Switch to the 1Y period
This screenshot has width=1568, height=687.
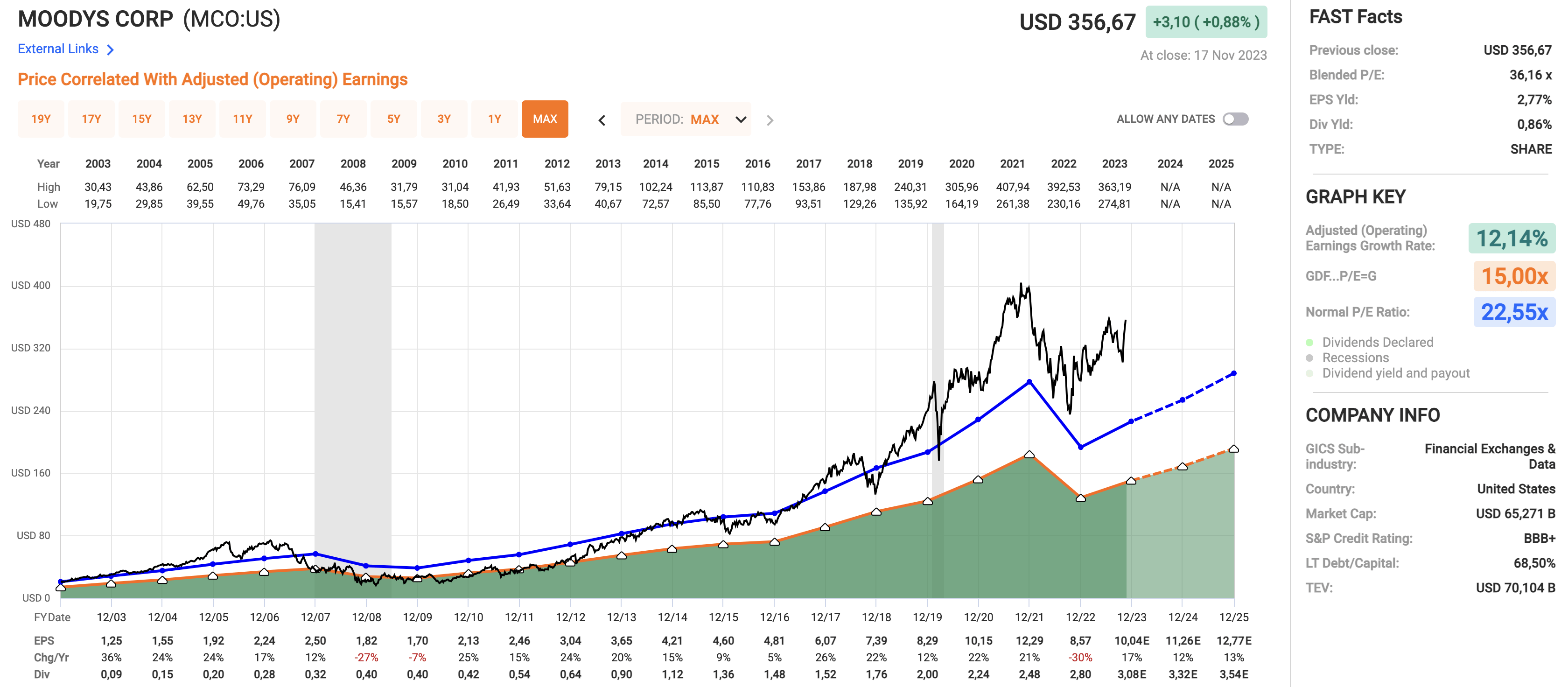tap(495, 119)
